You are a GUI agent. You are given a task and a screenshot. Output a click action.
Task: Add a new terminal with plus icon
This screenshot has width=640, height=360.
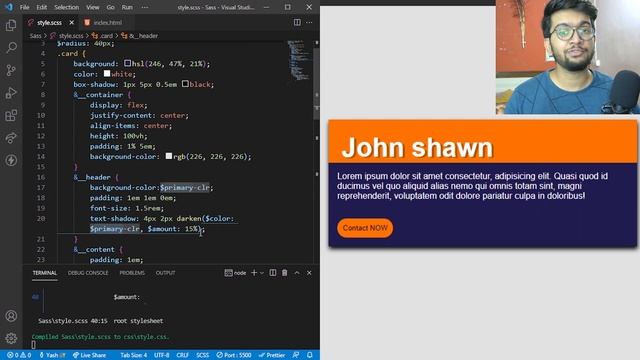point(254,273)
